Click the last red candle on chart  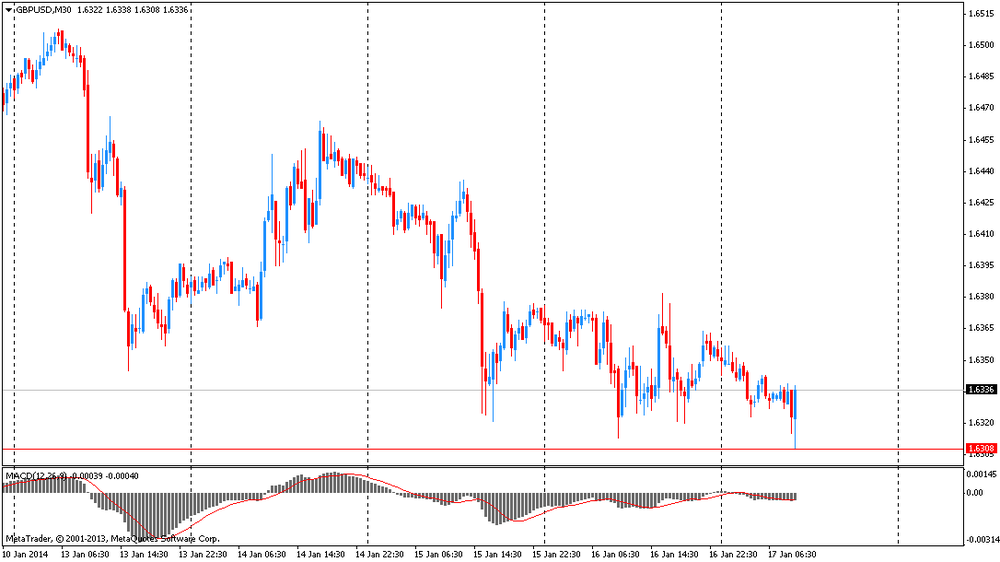click(793, 403)
